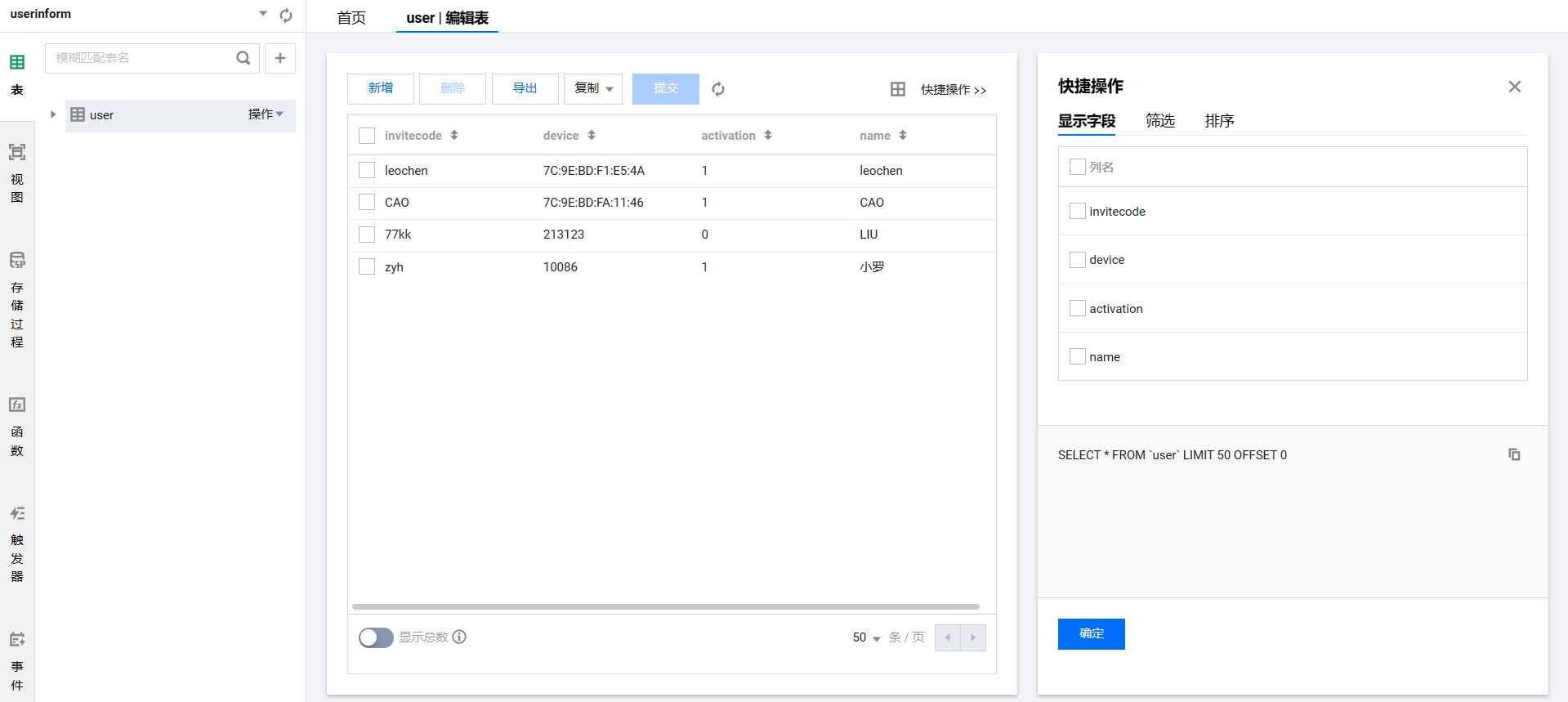Sort by device column arrows
The image size is (1568, 702).
coord(592,135)
